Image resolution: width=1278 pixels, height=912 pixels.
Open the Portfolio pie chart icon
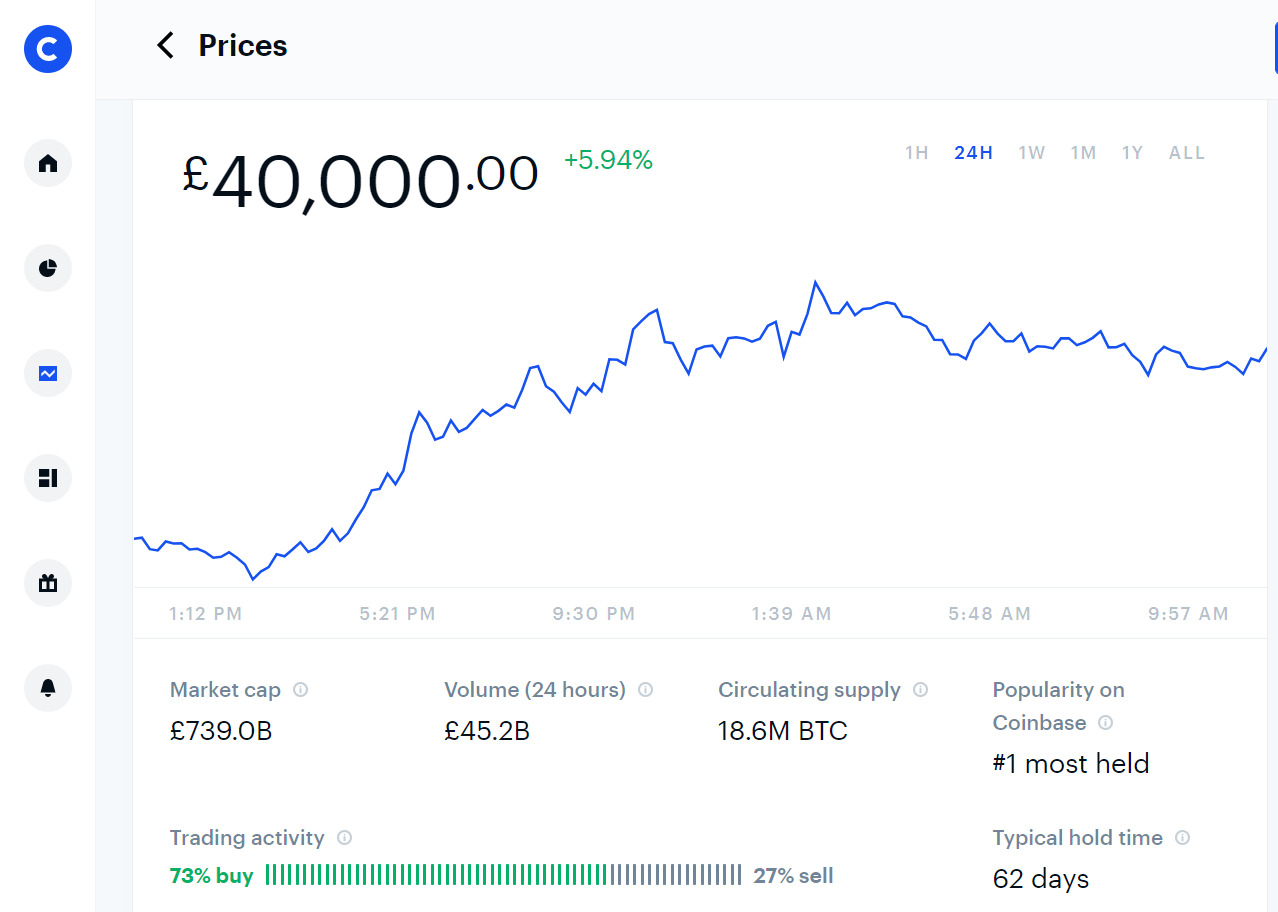pyautogui.click(x=48, y=268)
